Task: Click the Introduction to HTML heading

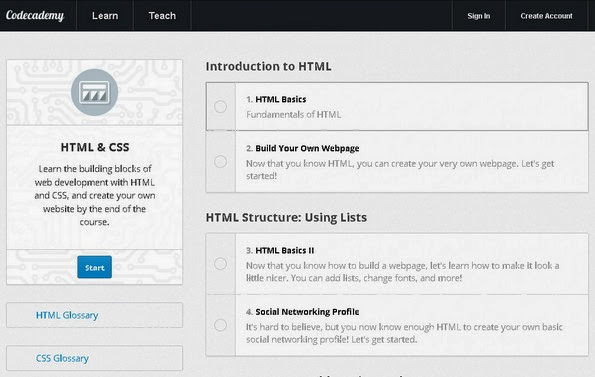Action: coord(268,66)
